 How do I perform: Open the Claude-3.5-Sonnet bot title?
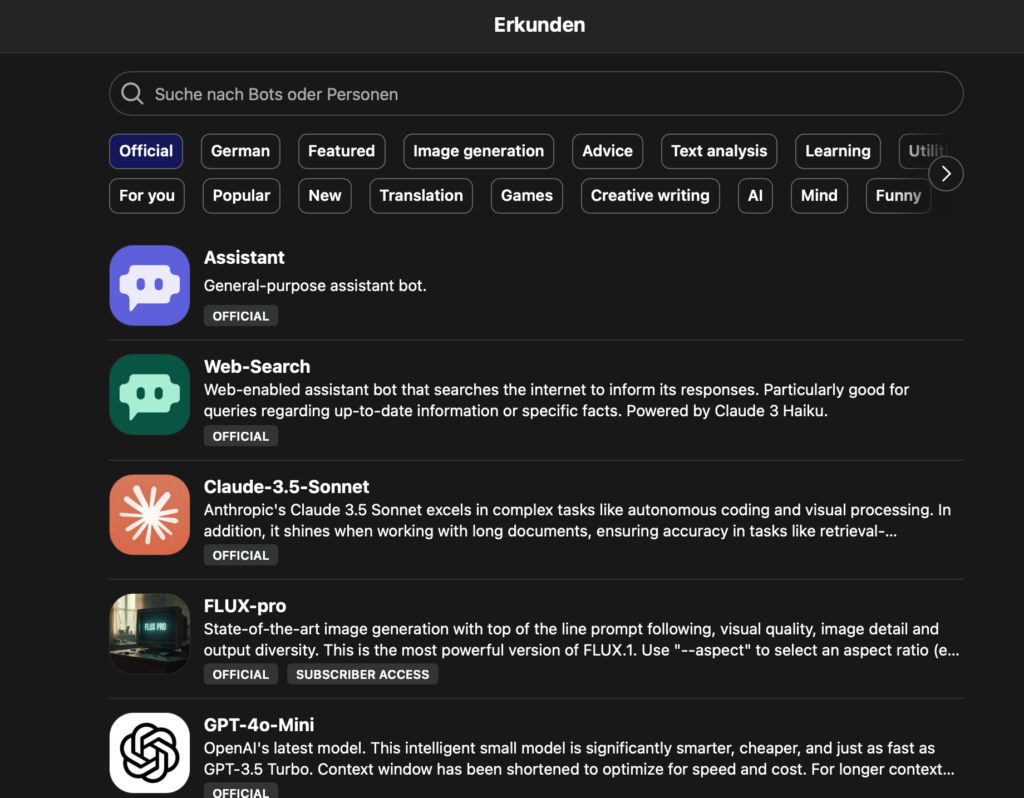[x=286, y=487]
